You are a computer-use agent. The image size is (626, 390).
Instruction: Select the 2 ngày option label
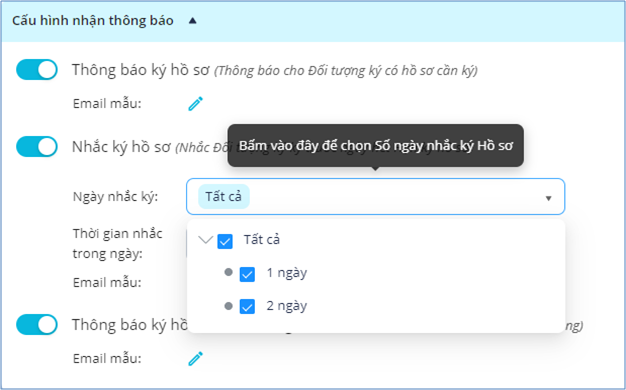tap(287, 306)
